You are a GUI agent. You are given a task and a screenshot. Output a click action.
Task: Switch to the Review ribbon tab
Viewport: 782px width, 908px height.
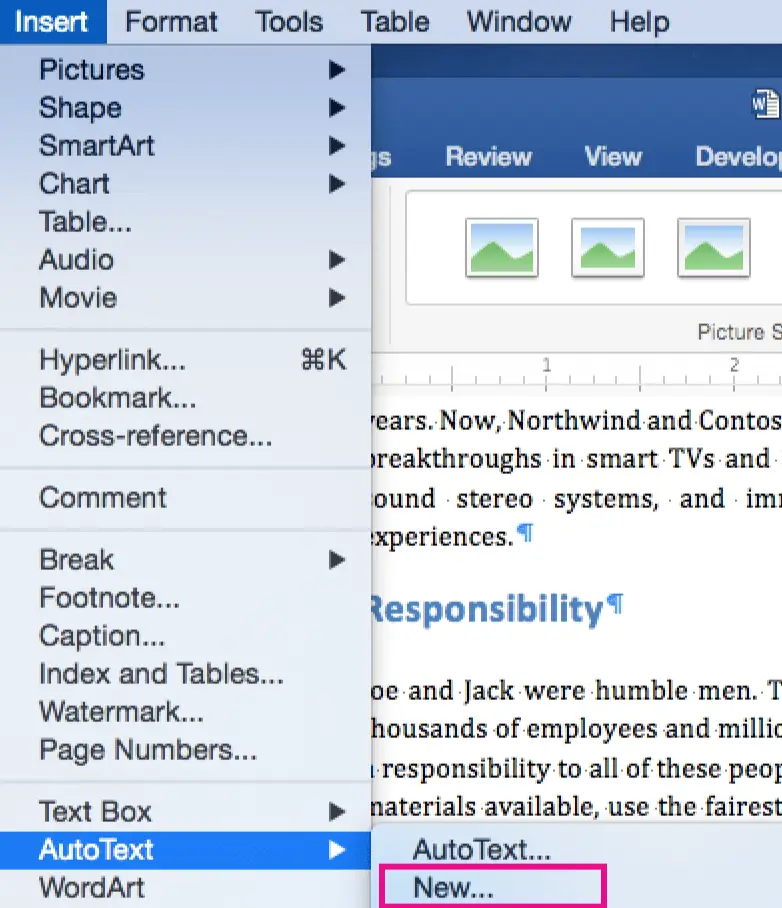(x=488, y=157)
